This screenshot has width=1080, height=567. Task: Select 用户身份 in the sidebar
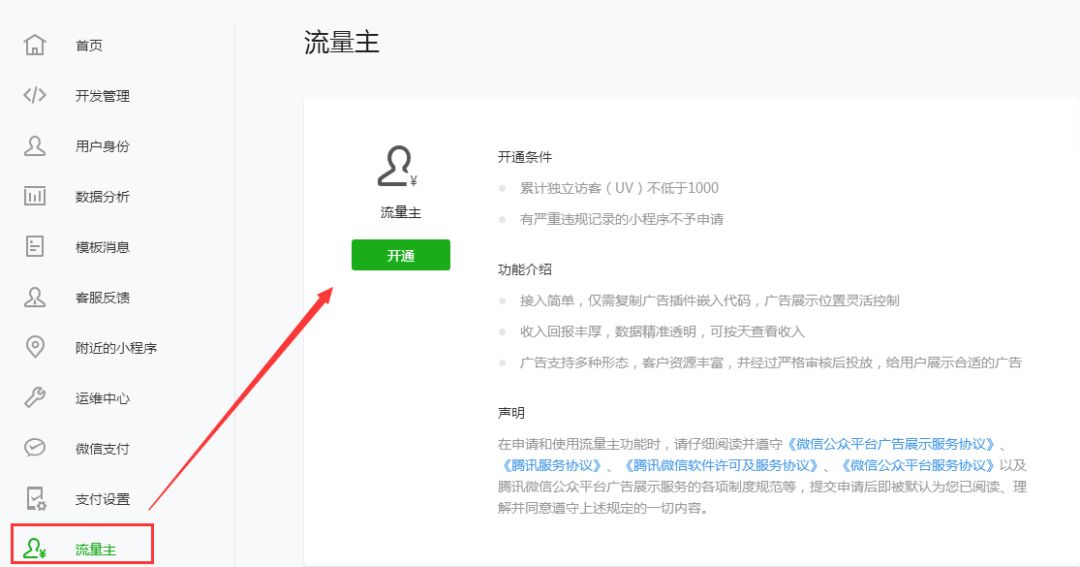[x=103, y=146]
